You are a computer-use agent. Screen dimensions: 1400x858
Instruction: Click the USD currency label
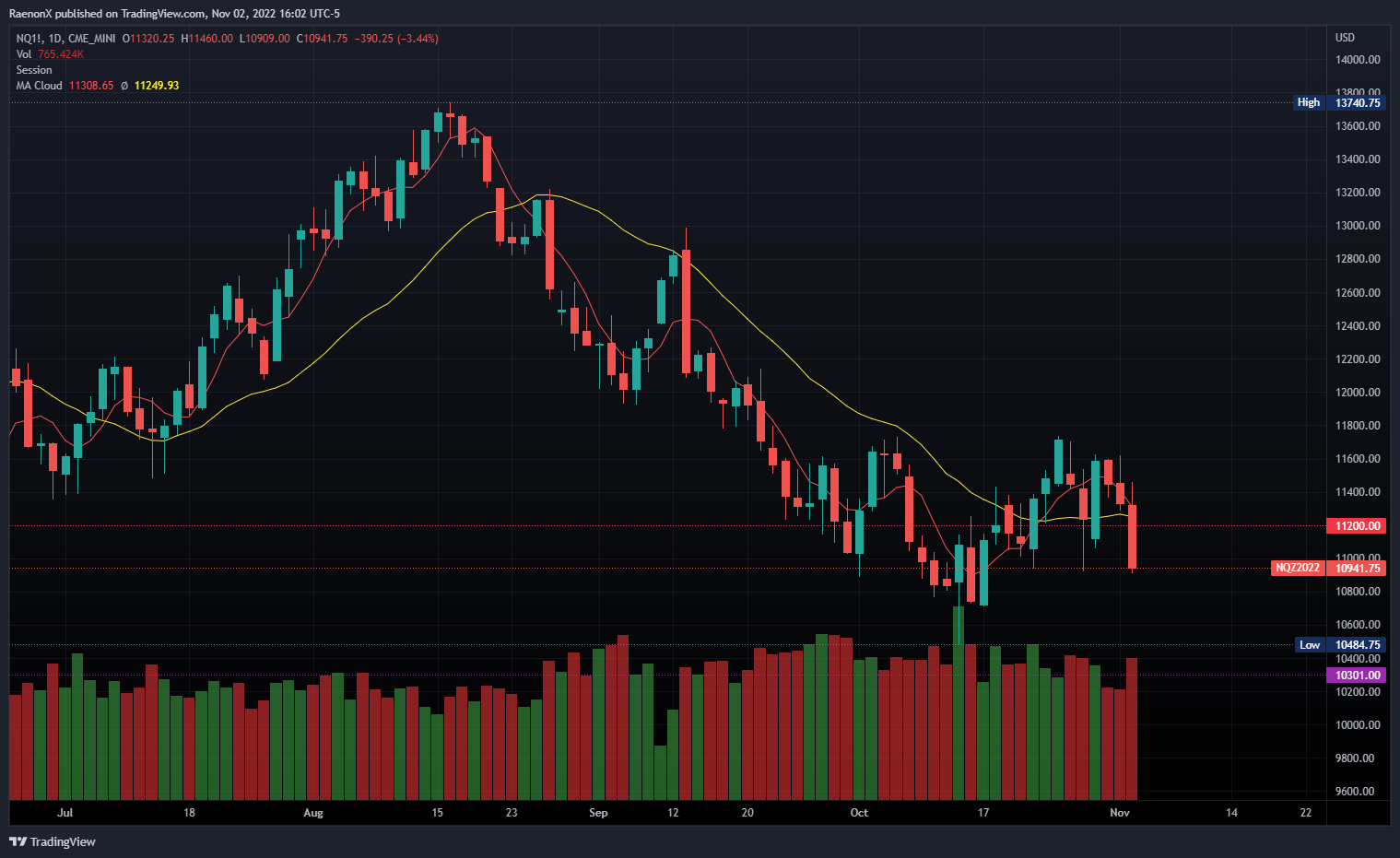(1345, 38)
